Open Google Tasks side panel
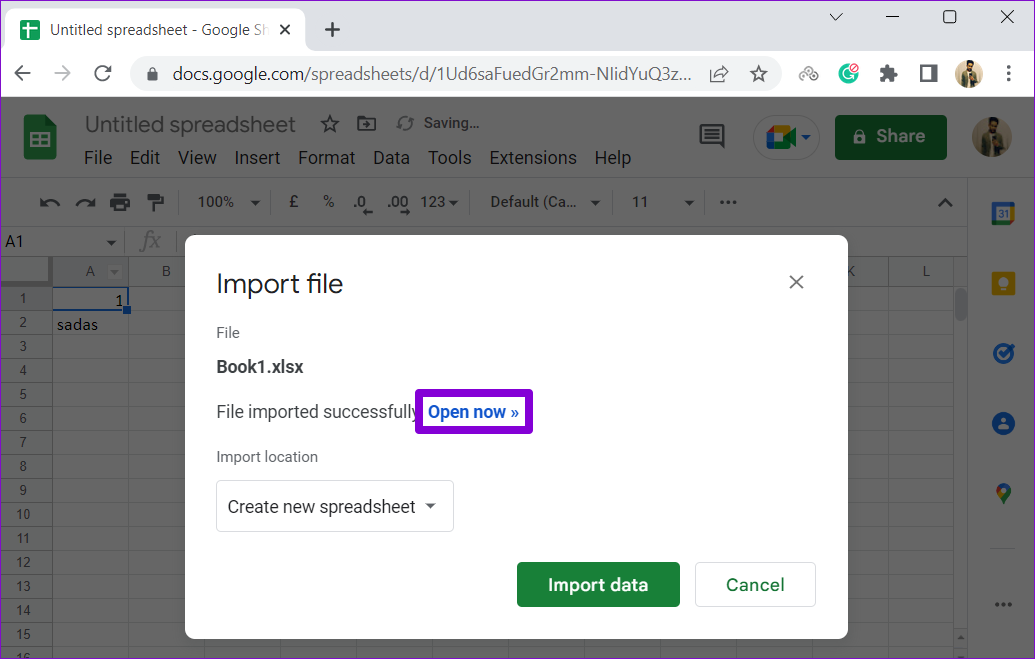Image resolution: width=1035 pixels, height=659 pixels. [1003, 353]
